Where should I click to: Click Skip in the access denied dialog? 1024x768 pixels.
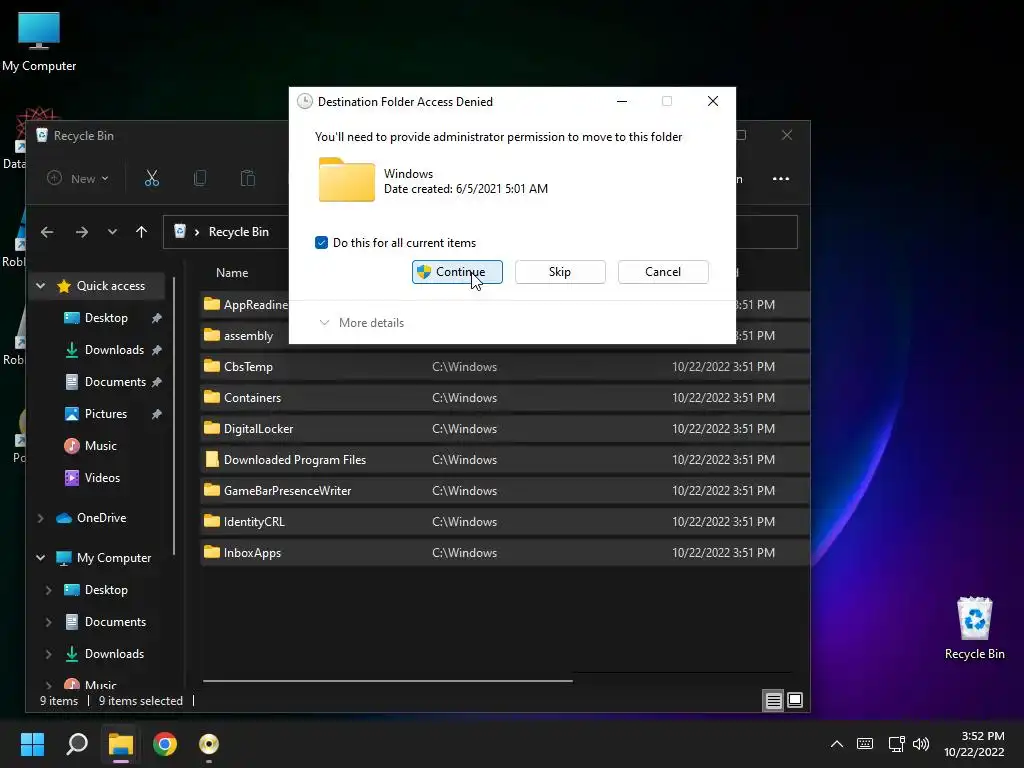coord(560,272)
